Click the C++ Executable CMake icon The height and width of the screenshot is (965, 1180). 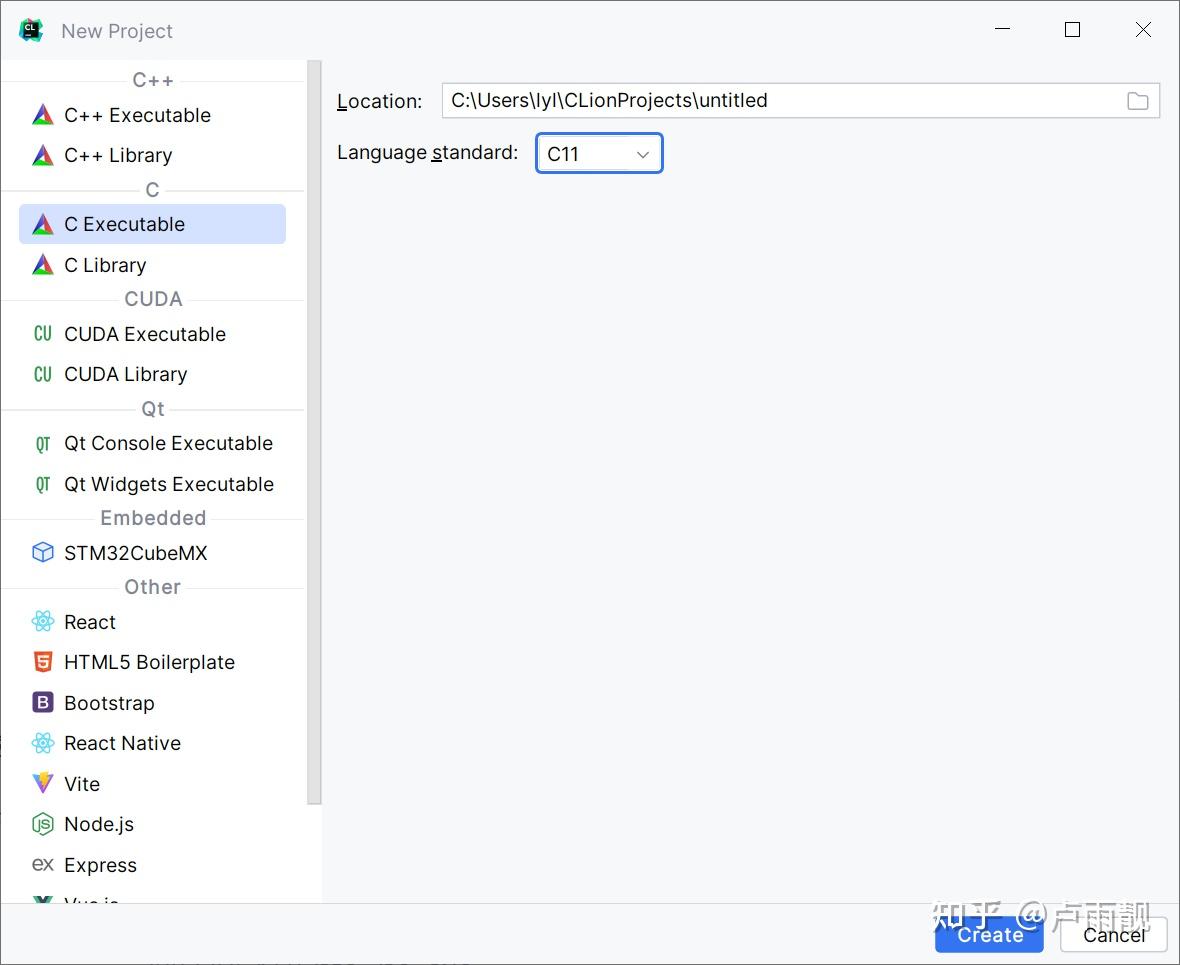(x=43, y=115)
